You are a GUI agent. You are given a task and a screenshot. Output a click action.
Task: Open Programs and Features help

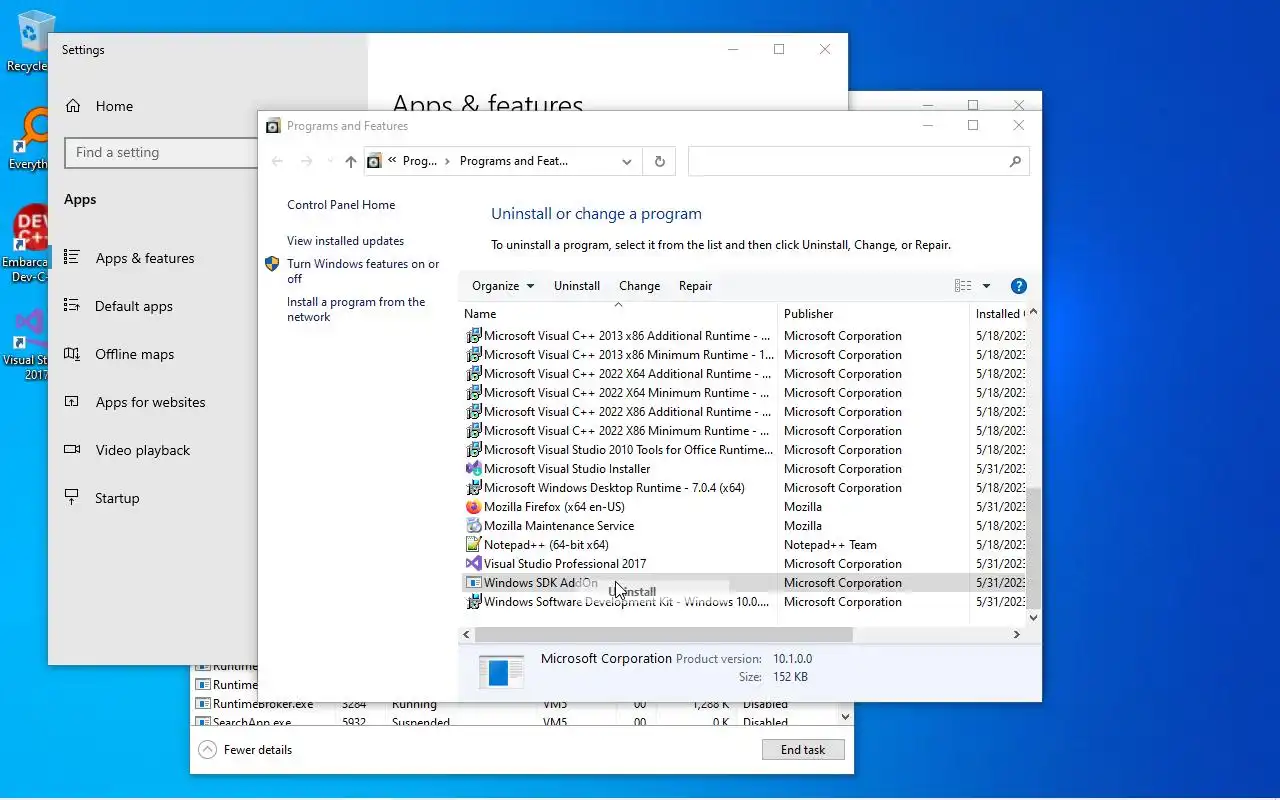[1019, 286]
